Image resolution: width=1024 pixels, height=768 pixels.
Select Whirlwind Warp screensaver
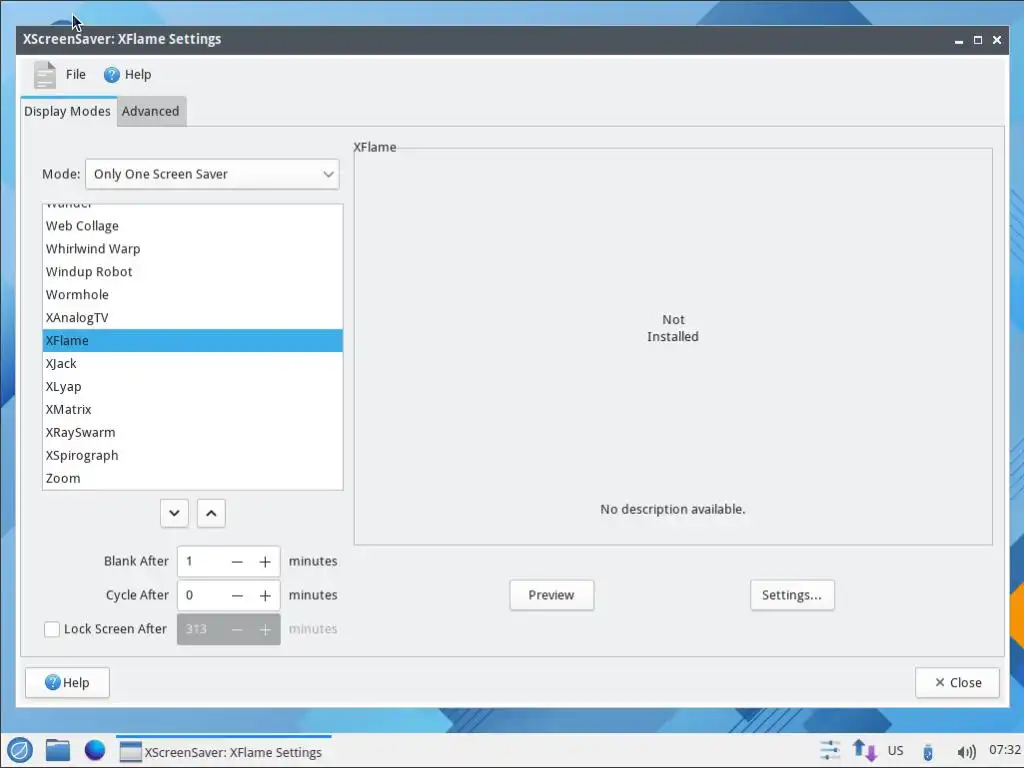click(x=193, y=249)
